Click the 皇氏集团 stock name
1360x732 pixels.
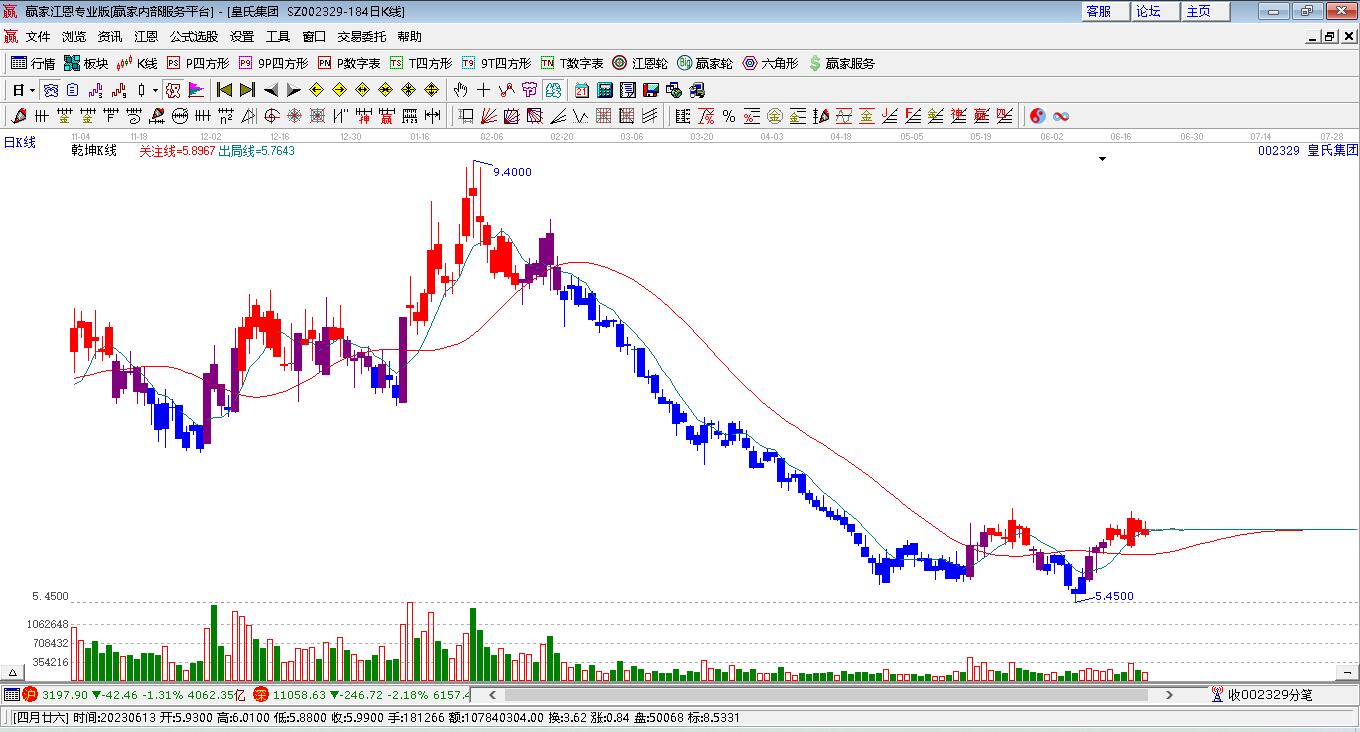coord(1333,151)
